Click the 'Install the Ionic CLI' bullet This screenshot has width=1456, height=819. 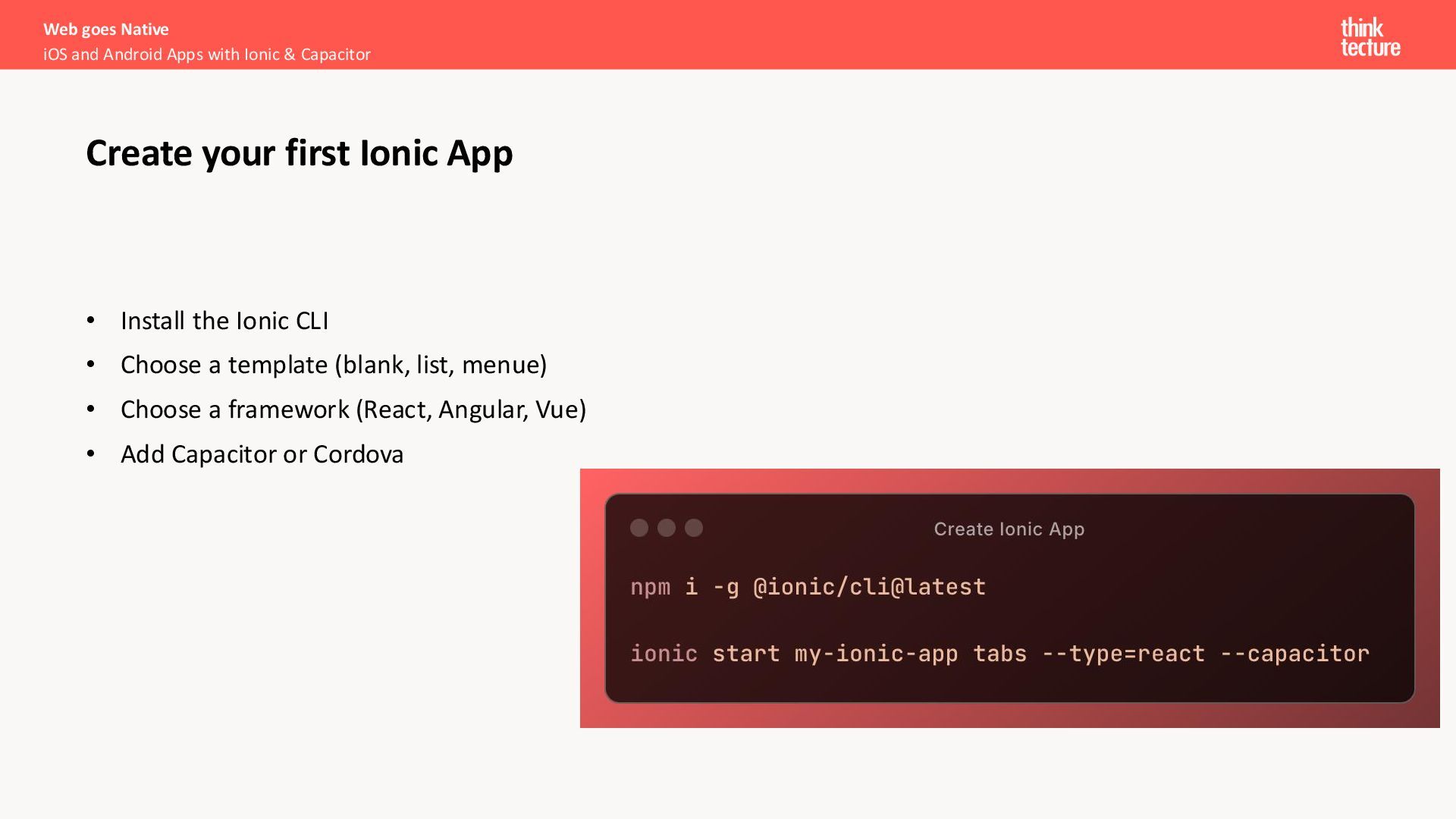coord(224,321)
